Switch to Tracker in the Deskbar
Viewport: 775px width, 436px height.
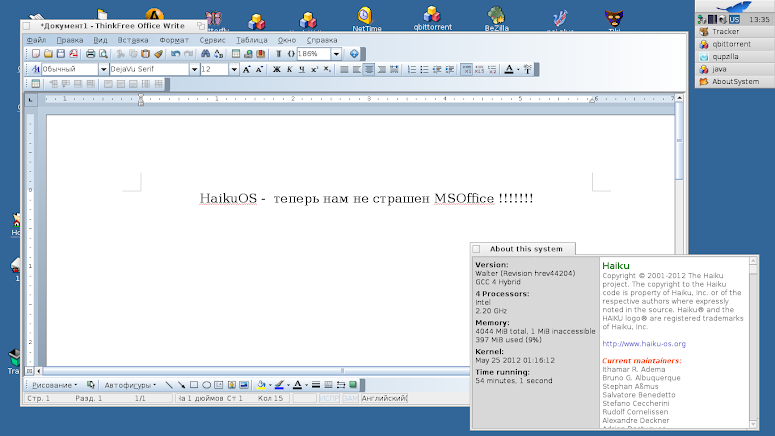coord(735,32)
